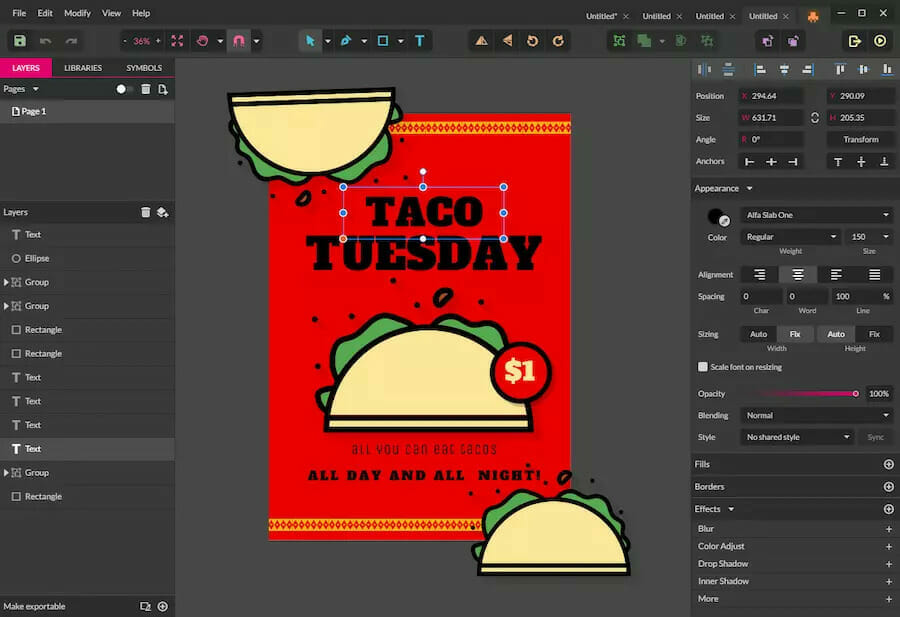The width and height of the screenshot is (900, 617).
Task: Select the Rectangle shape tool
Action: (x=383, y=41)
